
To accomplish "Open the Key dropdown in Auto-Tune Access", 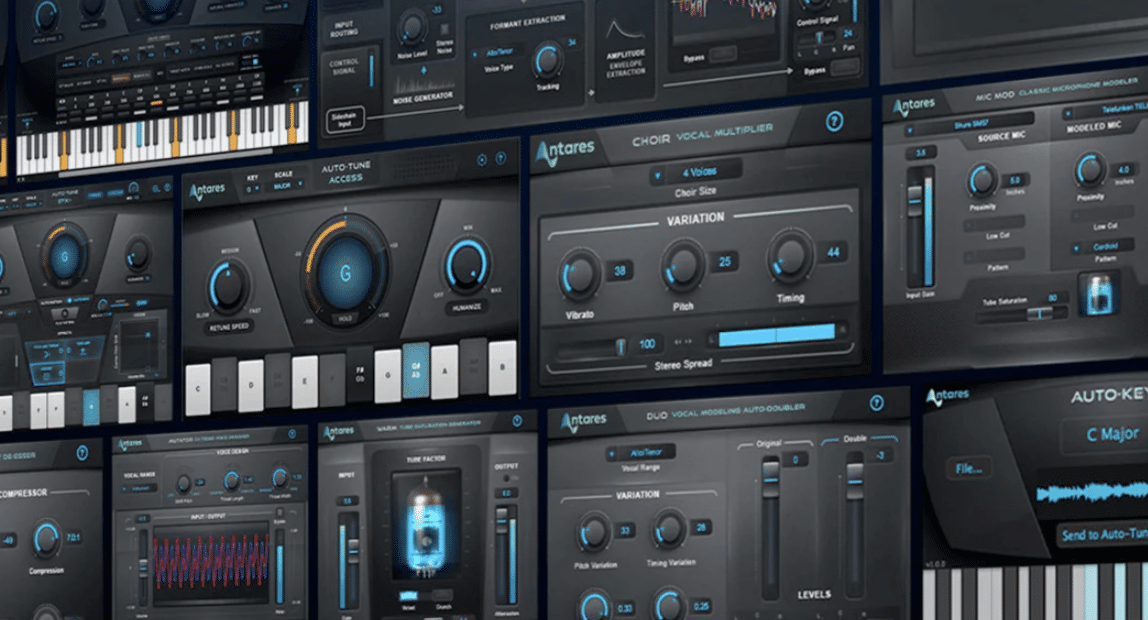I will [x=252, y=189].
